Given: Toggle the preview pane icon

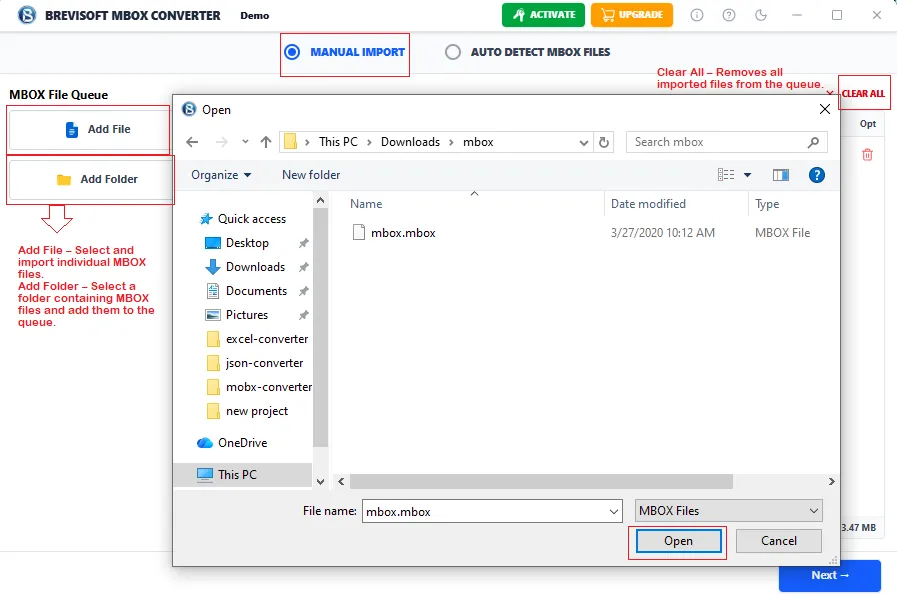Looking at the screenshot, I should (781, 175).
